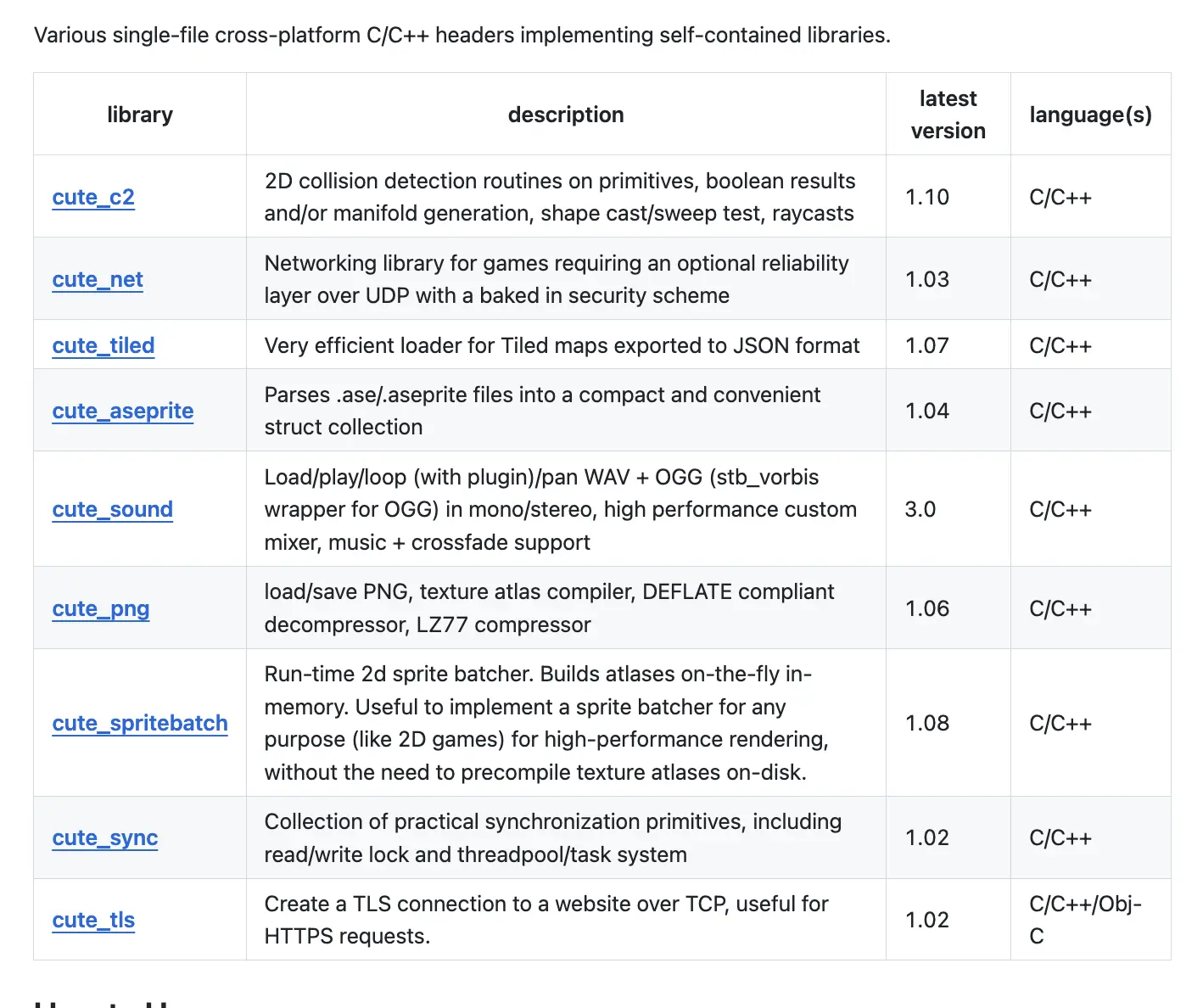Click the synchronization primitives description

(553, 837)
